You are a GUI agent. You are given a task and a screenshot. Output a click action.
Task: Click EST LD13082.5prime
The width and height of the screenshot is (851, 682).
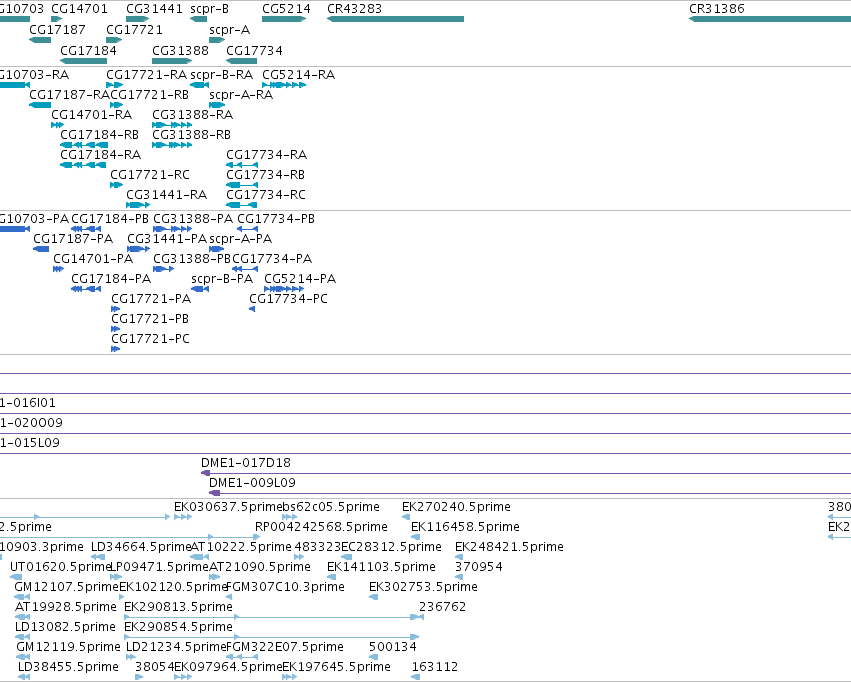66,627
